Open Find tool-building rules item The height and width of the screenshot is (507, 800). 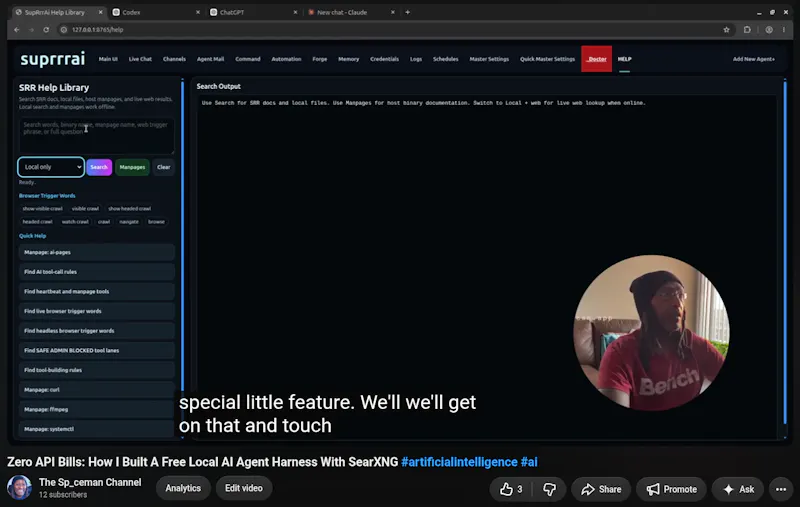[x=96, y=370]
